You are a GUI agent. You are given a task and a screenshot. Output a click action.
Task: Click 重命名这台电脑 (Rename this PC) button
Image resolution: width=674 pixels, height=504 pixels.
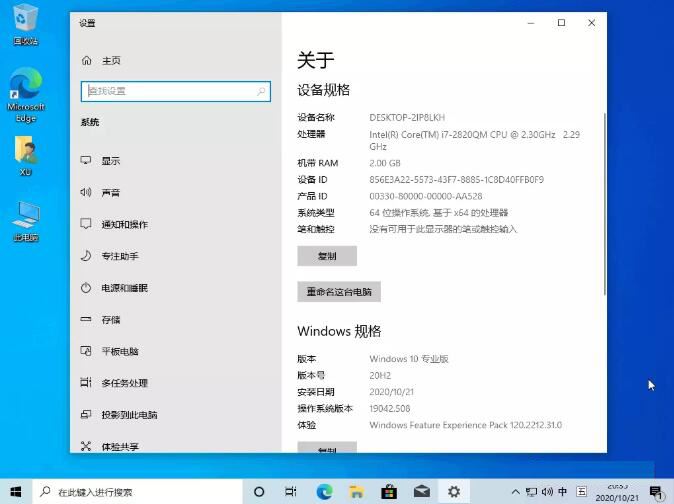[x=338, y=292]
